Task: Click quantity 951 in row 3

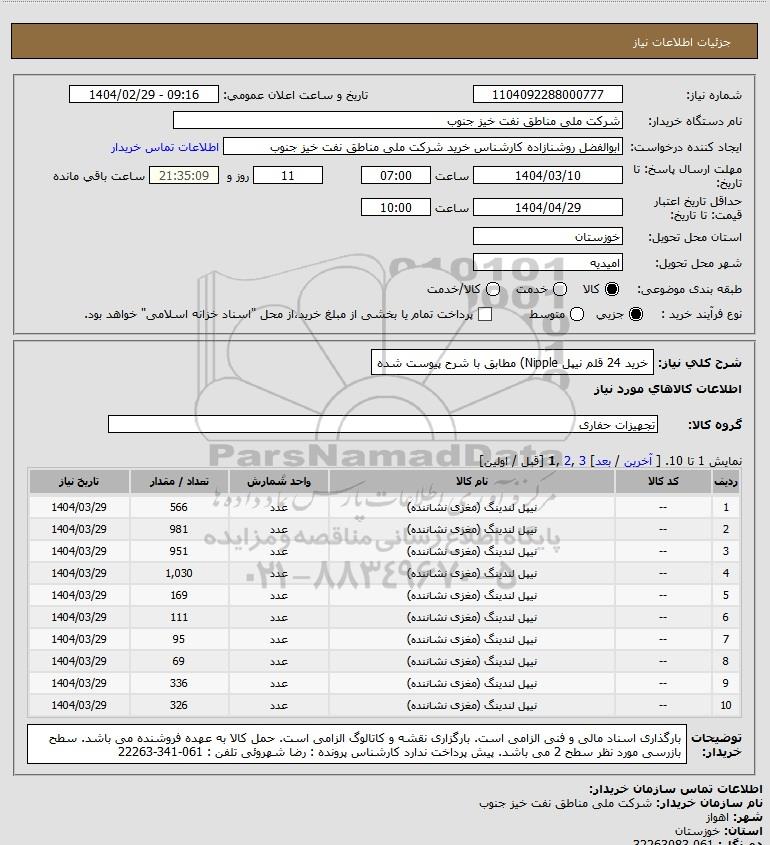Action: click(179, 551)
